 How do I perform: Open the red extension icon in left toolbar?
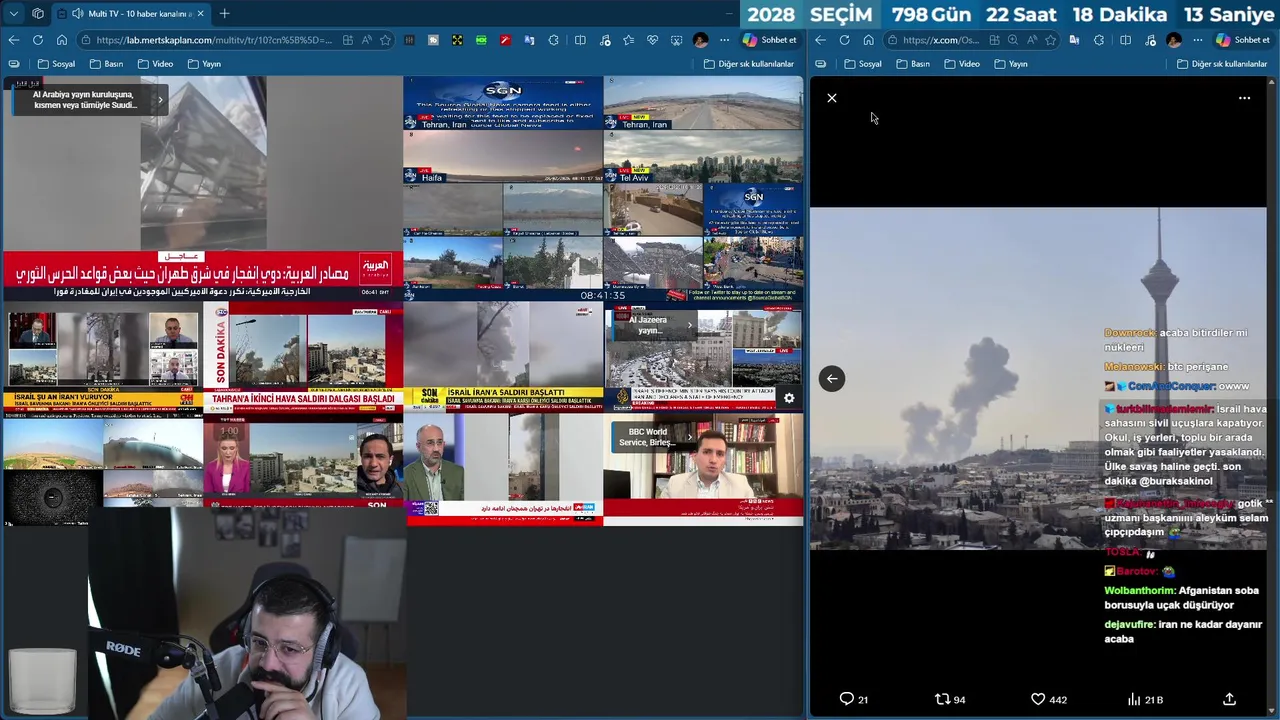[505, 40]
